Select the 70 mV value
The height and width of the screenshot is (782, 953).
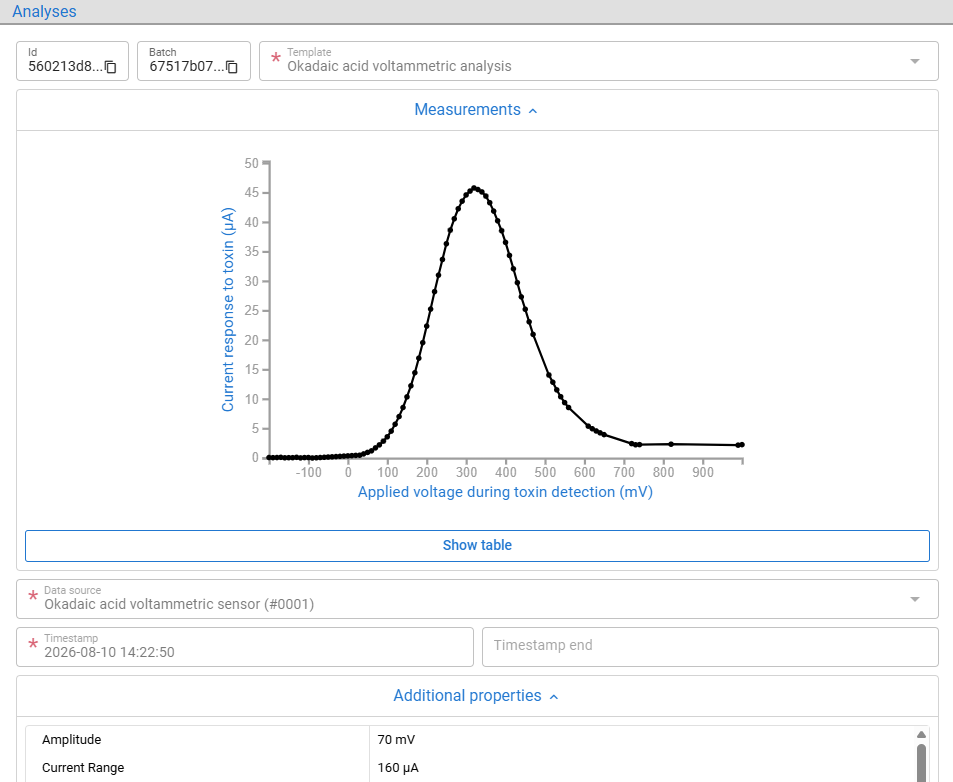point(396,739)
